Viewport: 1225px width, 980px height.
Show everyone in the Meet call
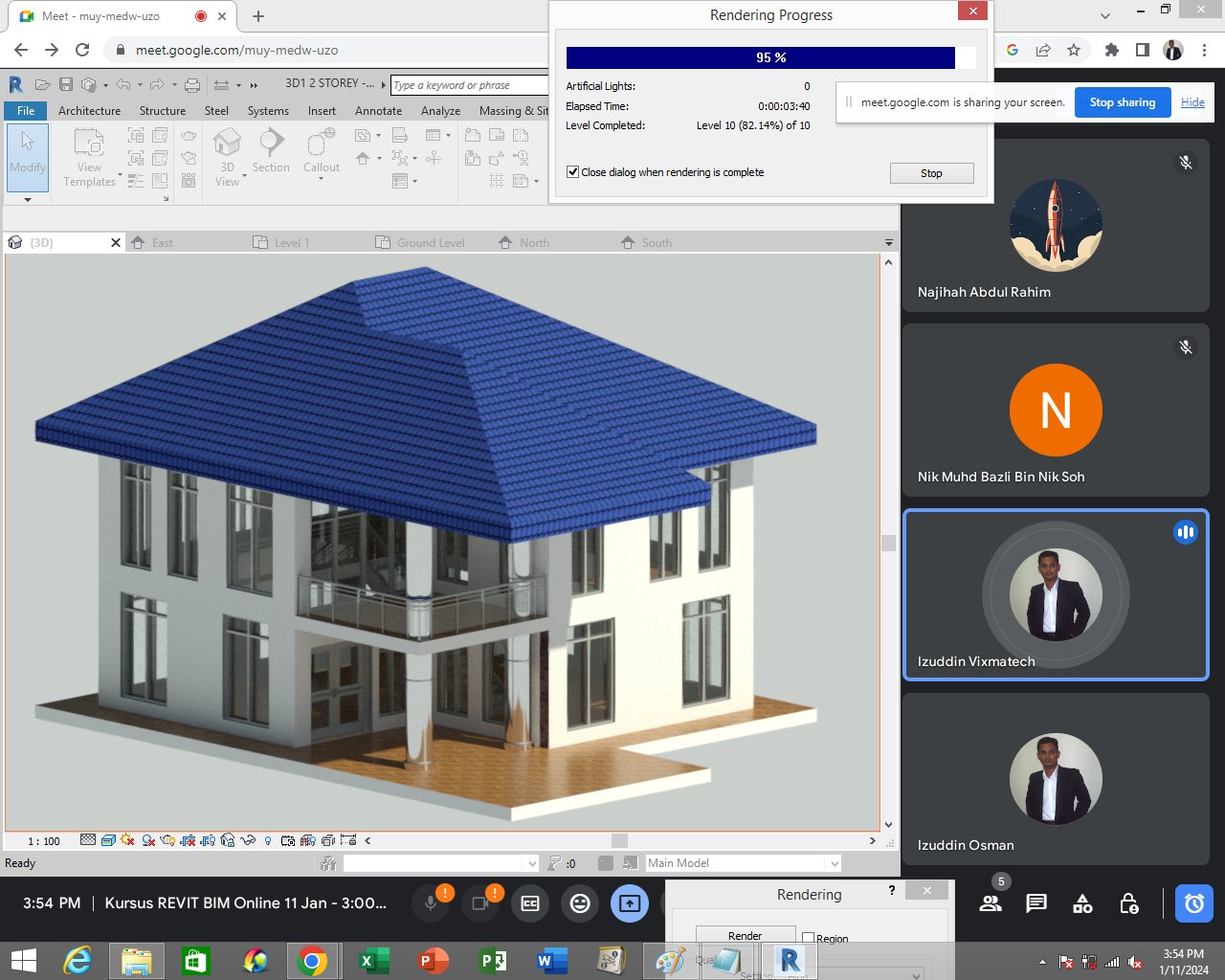pyautogui.click(x=991, y=903)
